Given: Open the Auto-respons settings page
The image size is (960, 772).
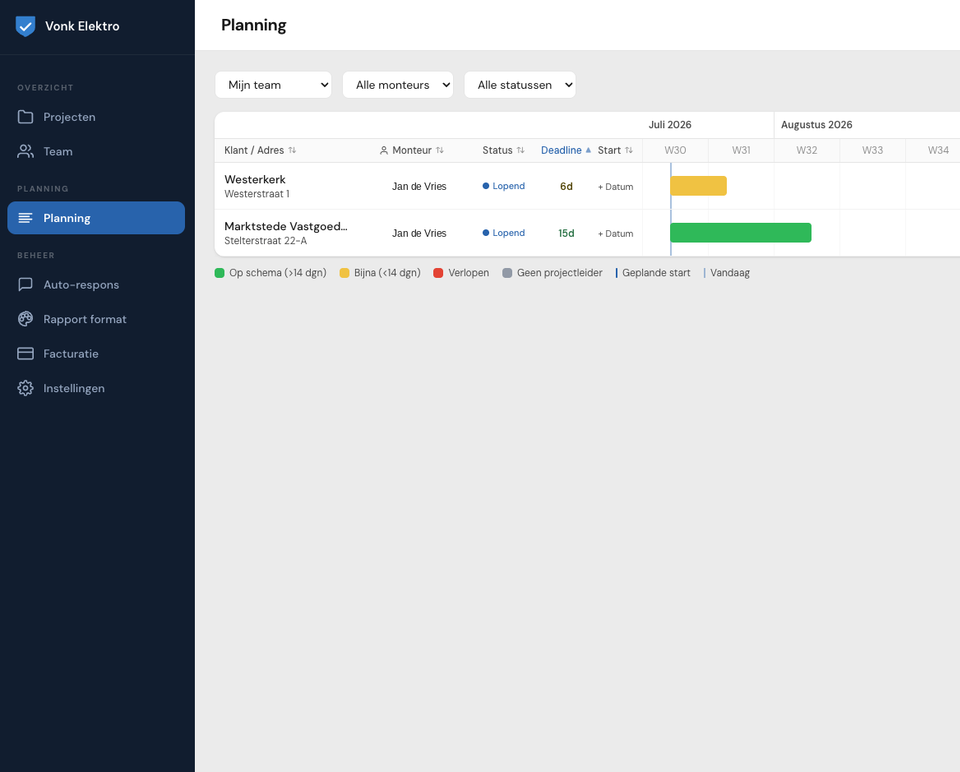Looking at the screenshot, I should (x=96, y=285).
